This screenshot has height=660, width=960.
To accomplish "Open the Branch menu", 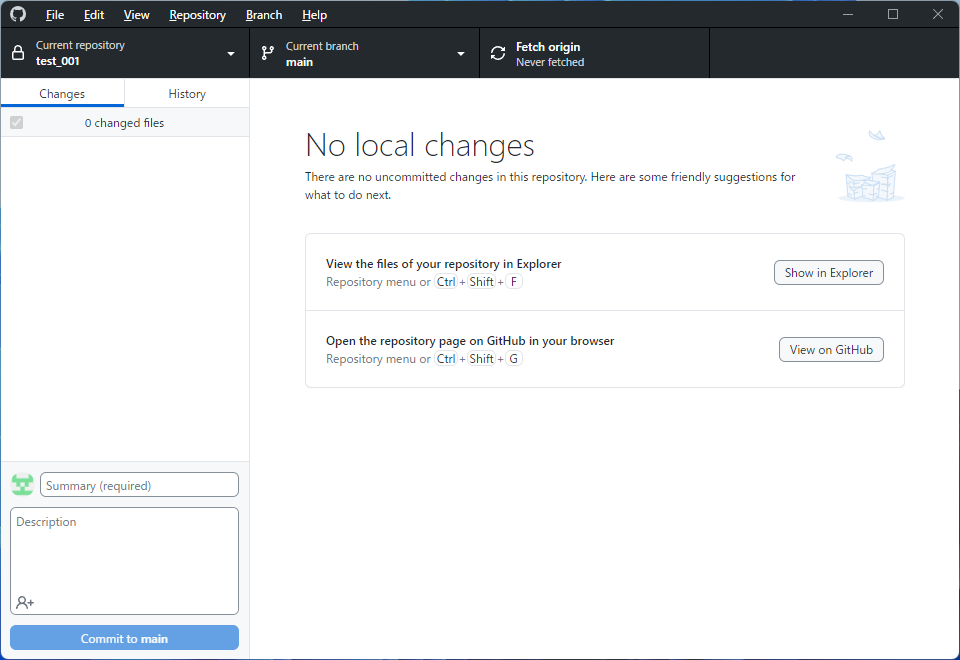I will point(264,15).
